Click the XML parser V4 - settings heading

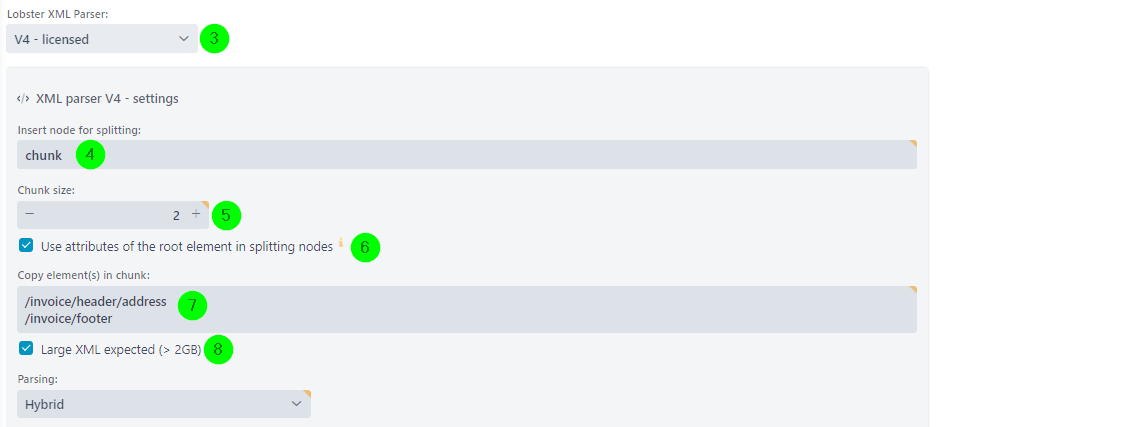tap(107, 98)
